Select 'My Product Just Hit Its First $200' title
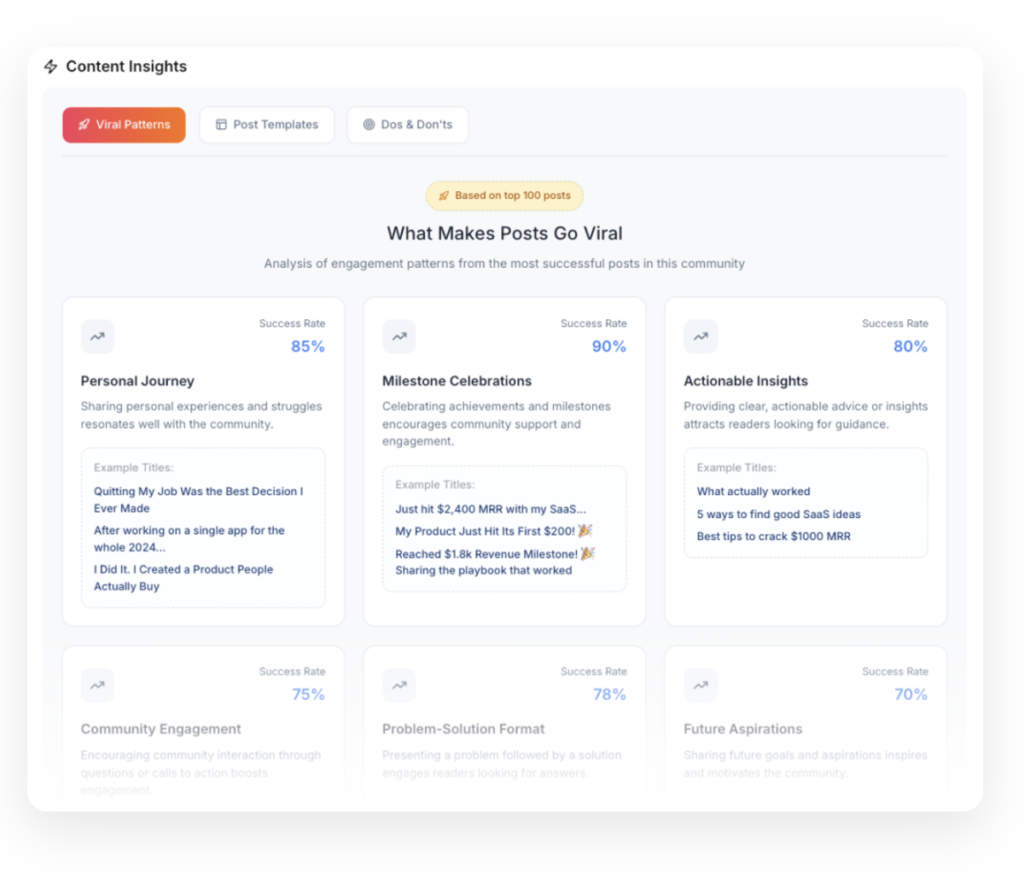Viewport: 1024px width, 879px height. pos(494,531)
